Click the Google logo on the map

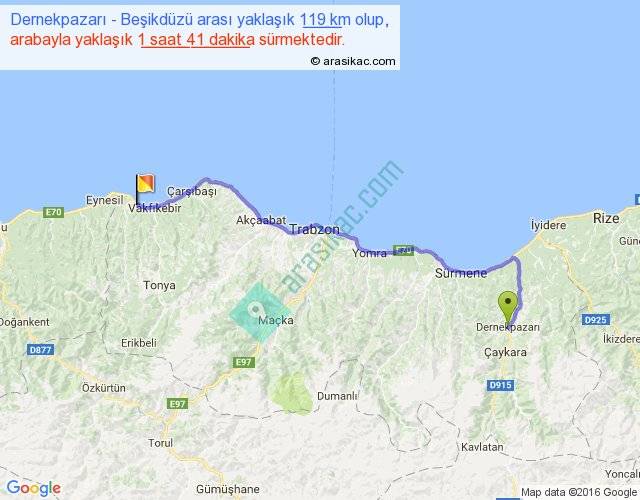point(33,488)
